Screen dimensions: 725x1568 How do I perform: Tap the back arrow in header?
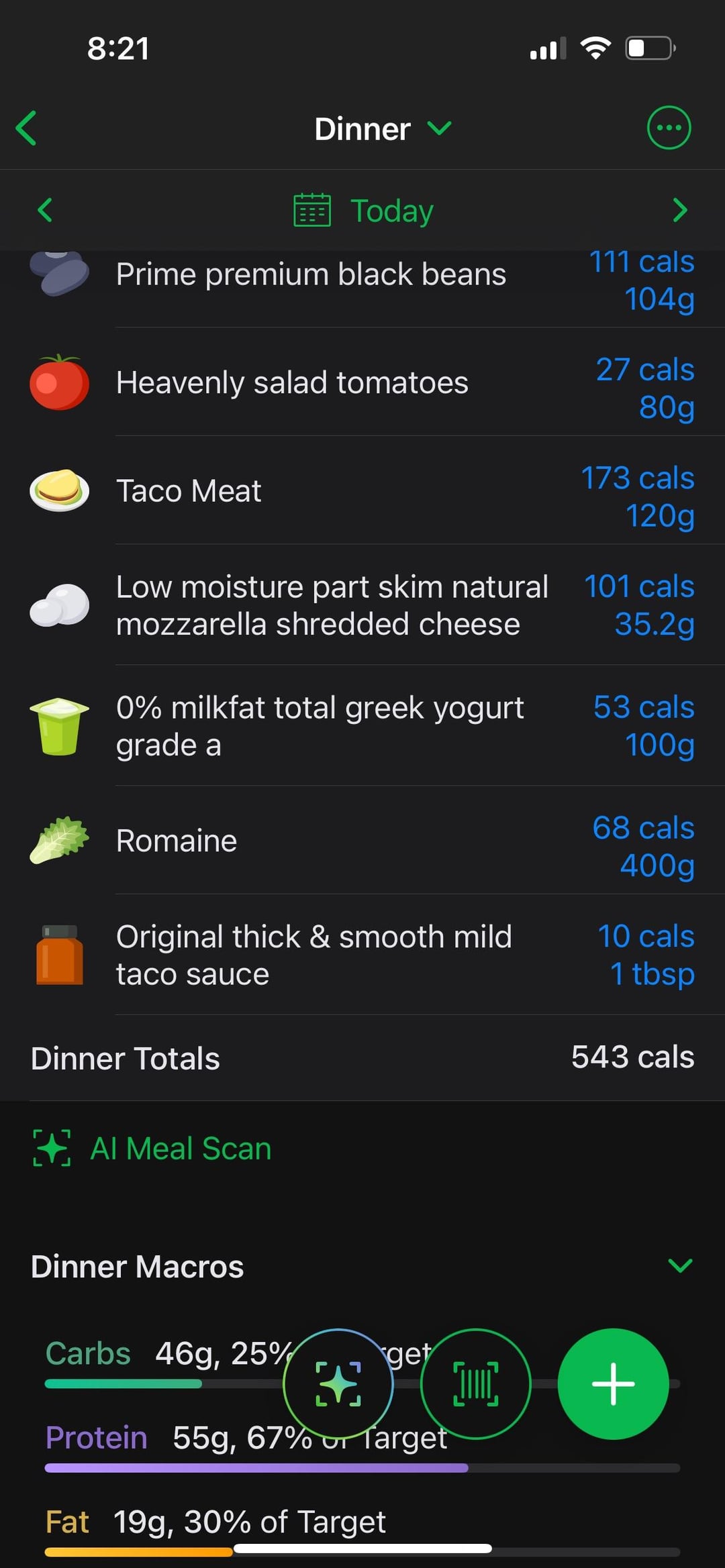click(27, 128)
